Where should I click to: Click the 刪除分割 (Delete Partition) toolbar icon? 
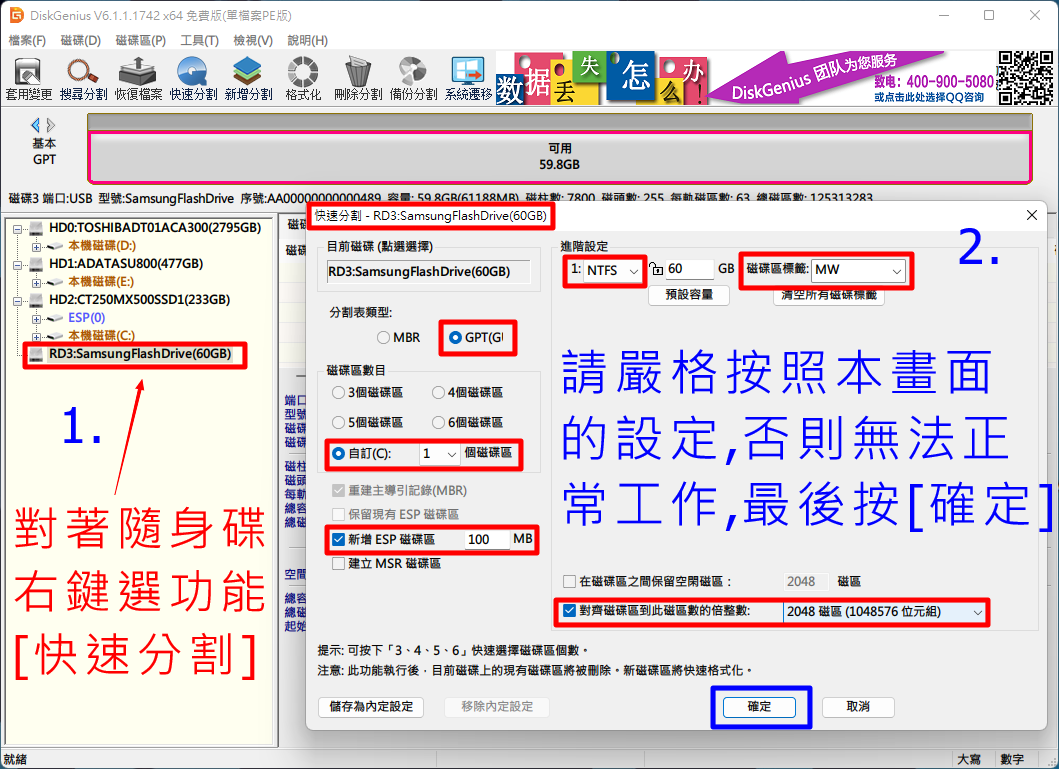(x=358, y=78)
